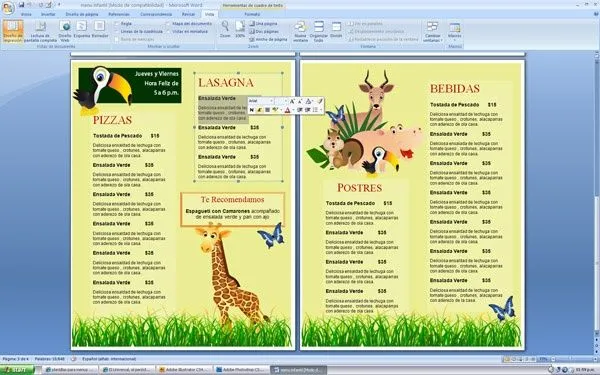Set zoom to 100%
Viewport: 600px width, 375px height.
click(x=240, y=29)
